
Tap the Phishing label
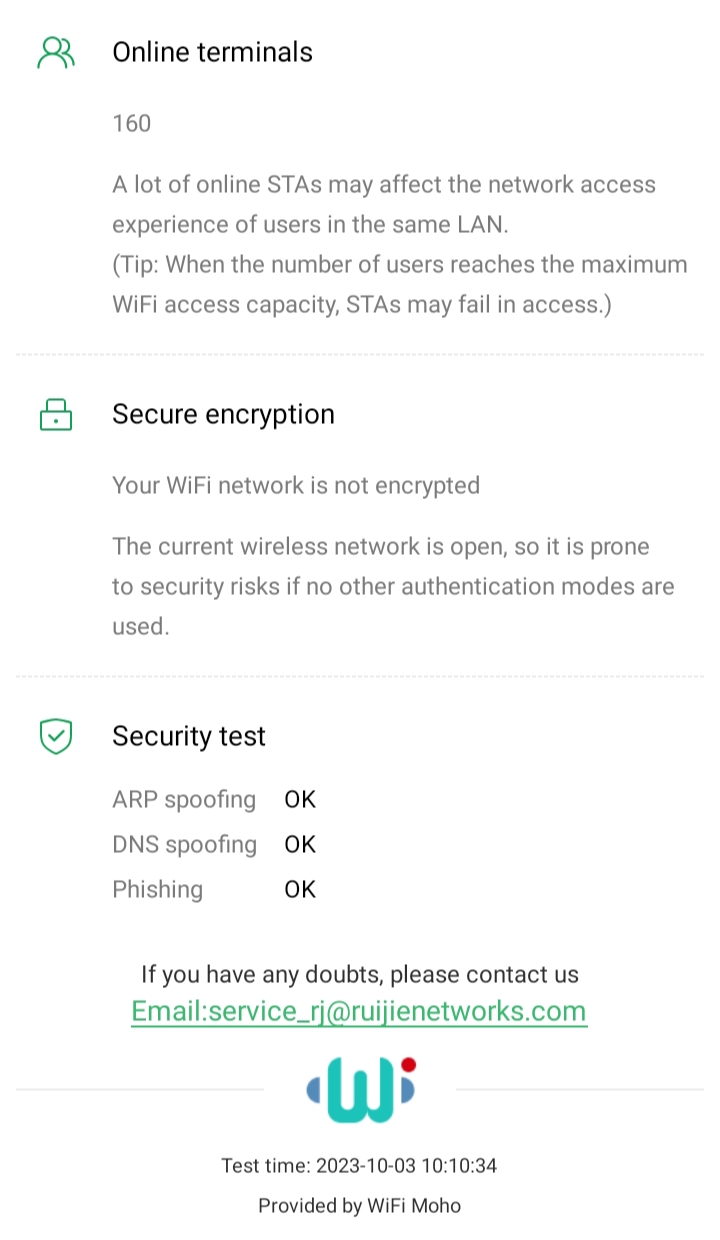pyautogui.click(x=157, y=890)
